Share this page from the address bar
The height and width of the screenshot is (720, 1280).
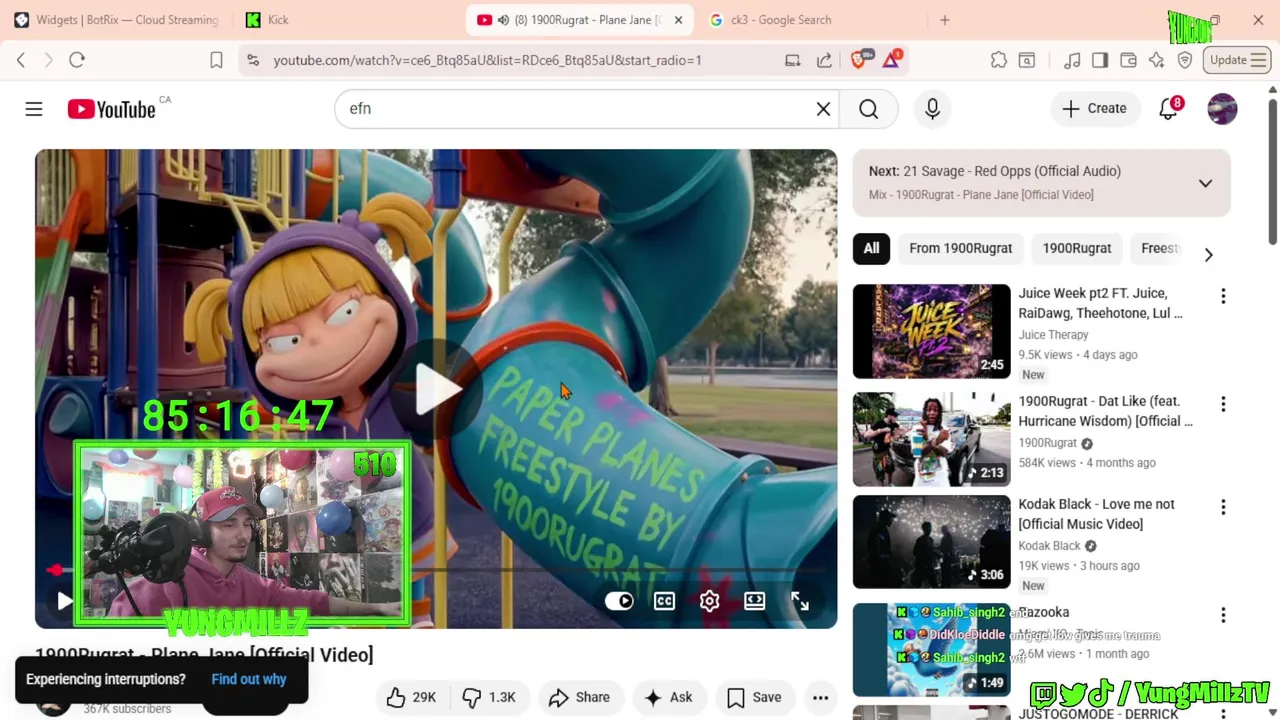(824, 60)
